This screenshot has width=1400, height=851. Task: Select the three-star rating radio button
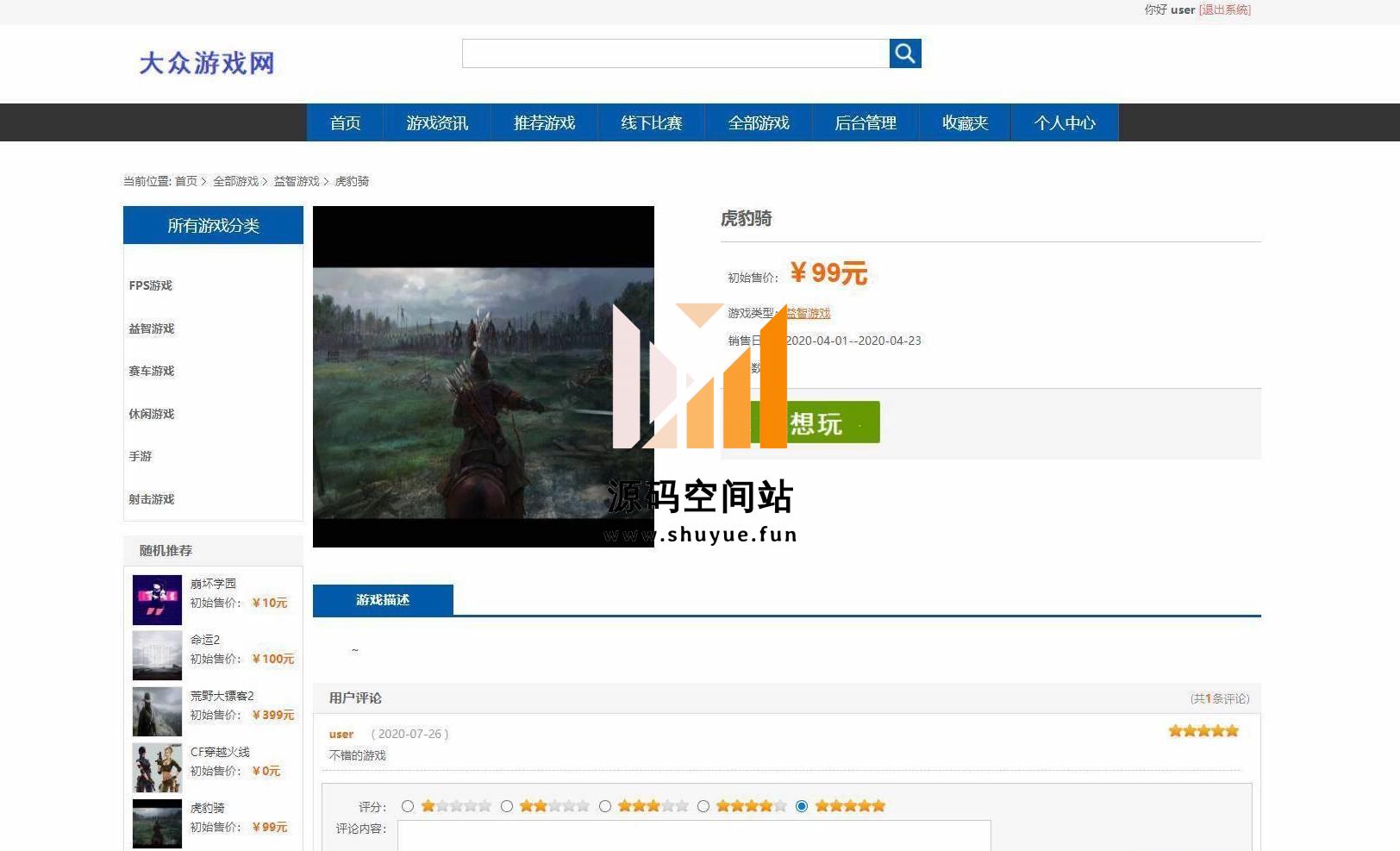(605, 806)
